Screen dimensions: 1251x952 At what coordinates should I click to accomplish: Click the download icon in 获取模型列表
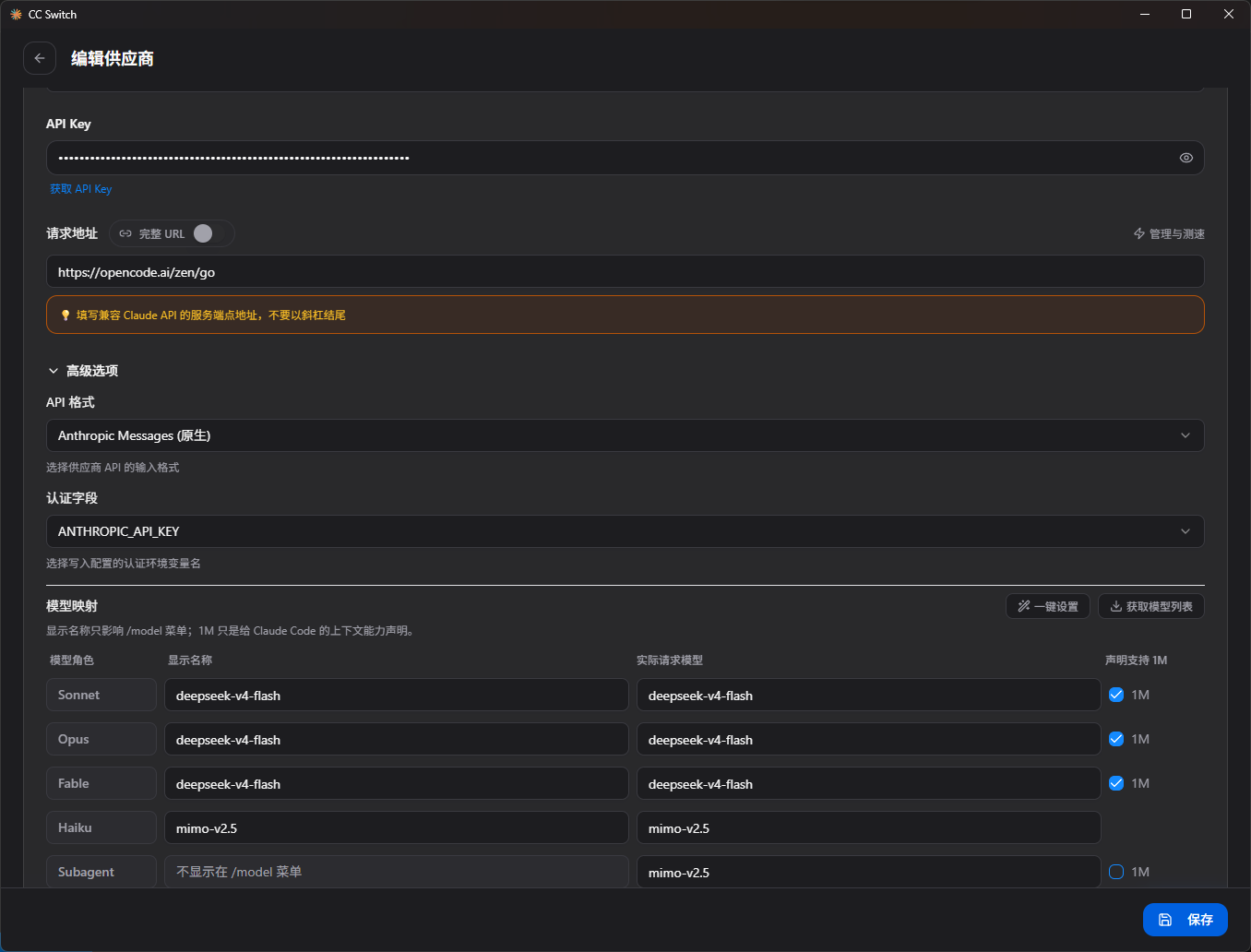pos(1115,606)
